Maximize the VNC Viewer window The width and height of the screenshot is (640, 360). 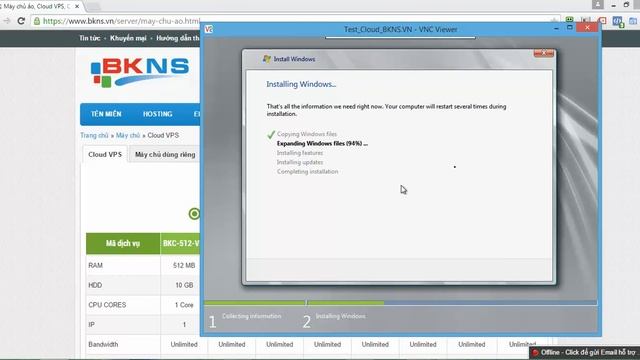click(x=570, y=28)
